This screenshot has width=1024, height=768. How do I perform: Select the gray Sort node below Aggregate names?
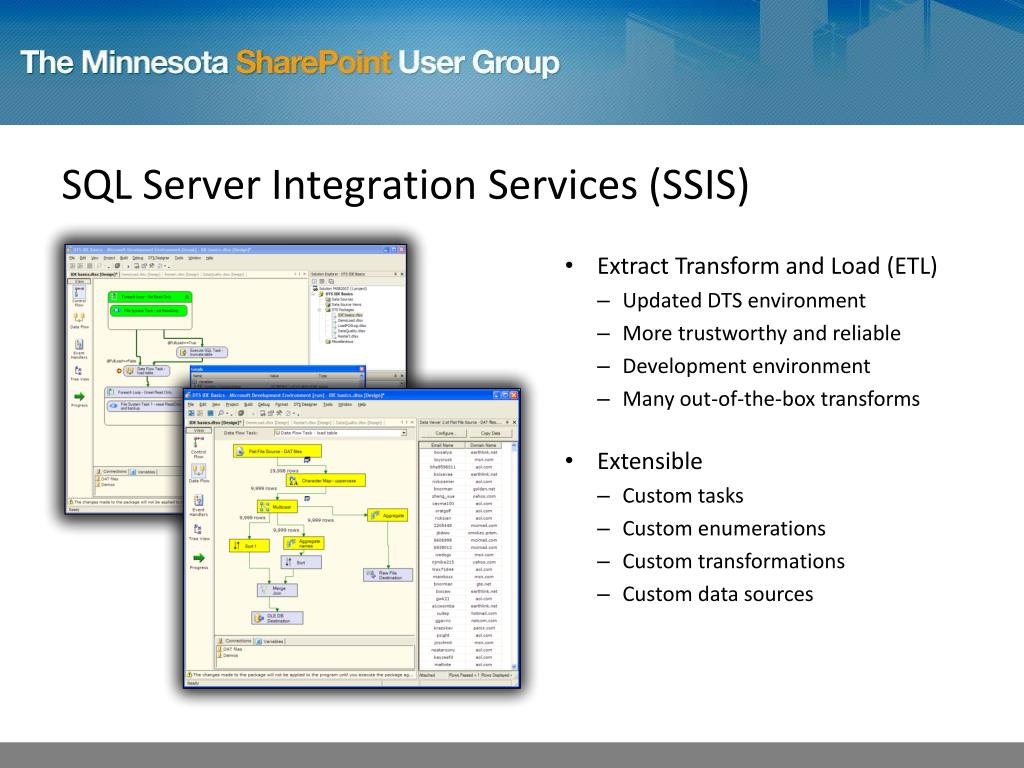pyautogui.click(x=301, y=562)
